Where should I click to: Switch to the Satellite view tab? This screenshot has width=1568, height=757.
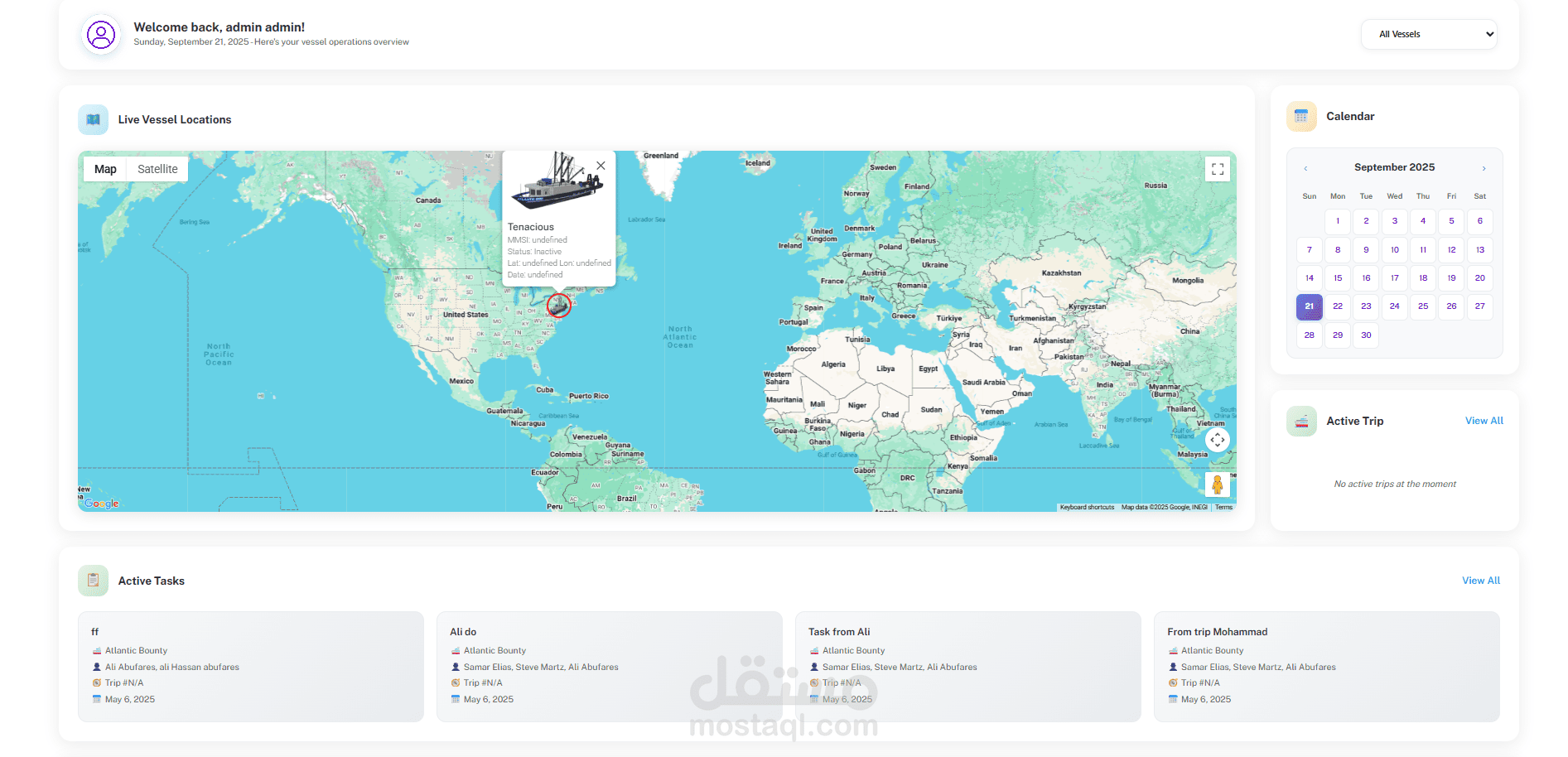click(157, 169)
